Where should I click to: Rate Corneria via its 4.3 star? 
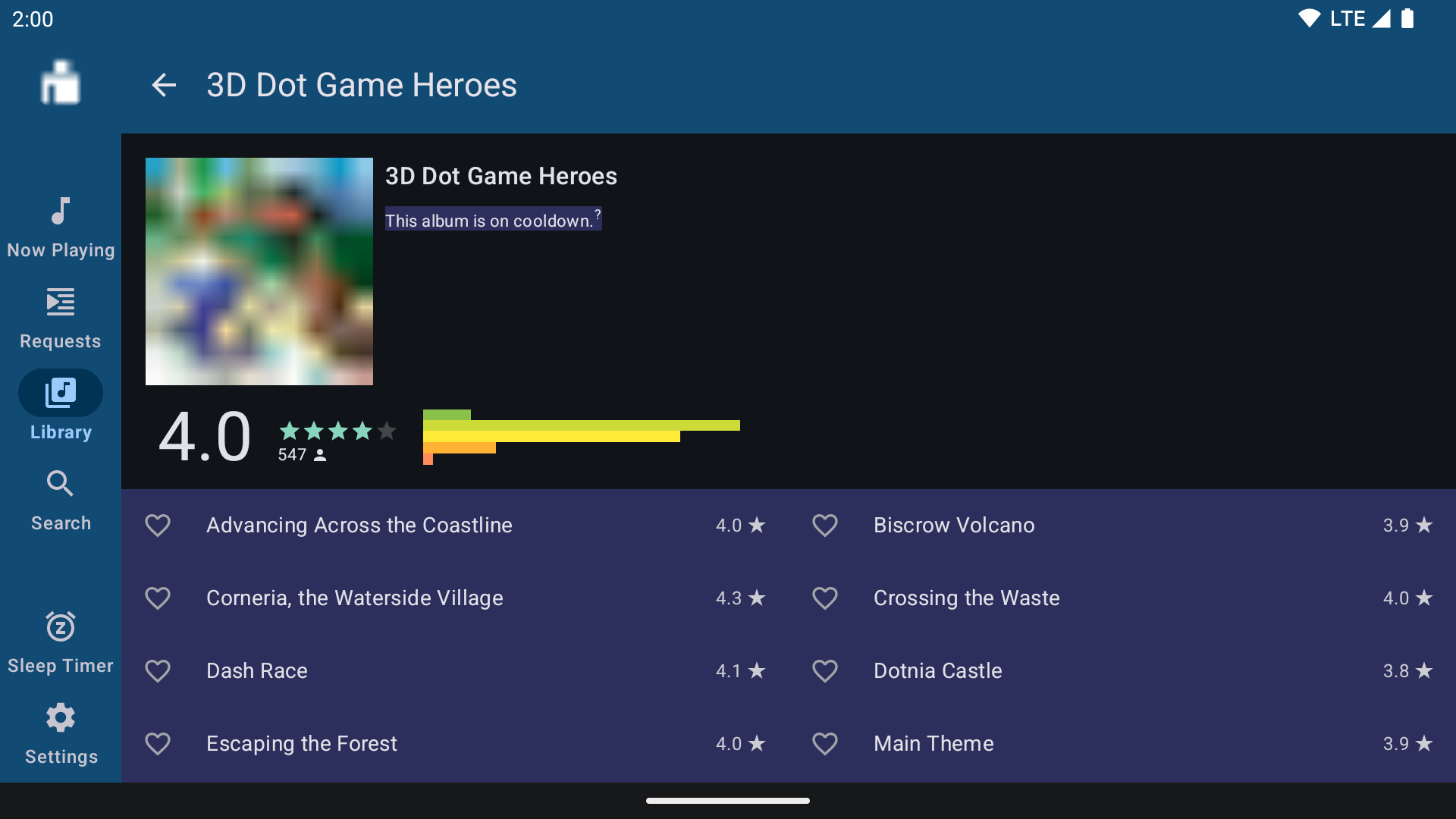tap(741, 598)
